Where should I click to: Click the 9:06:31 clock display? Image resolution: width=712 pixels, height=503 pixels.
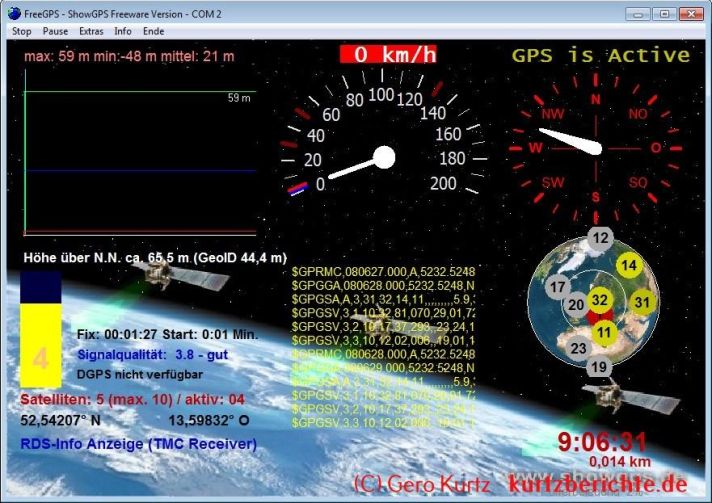[x=602, y=441]
